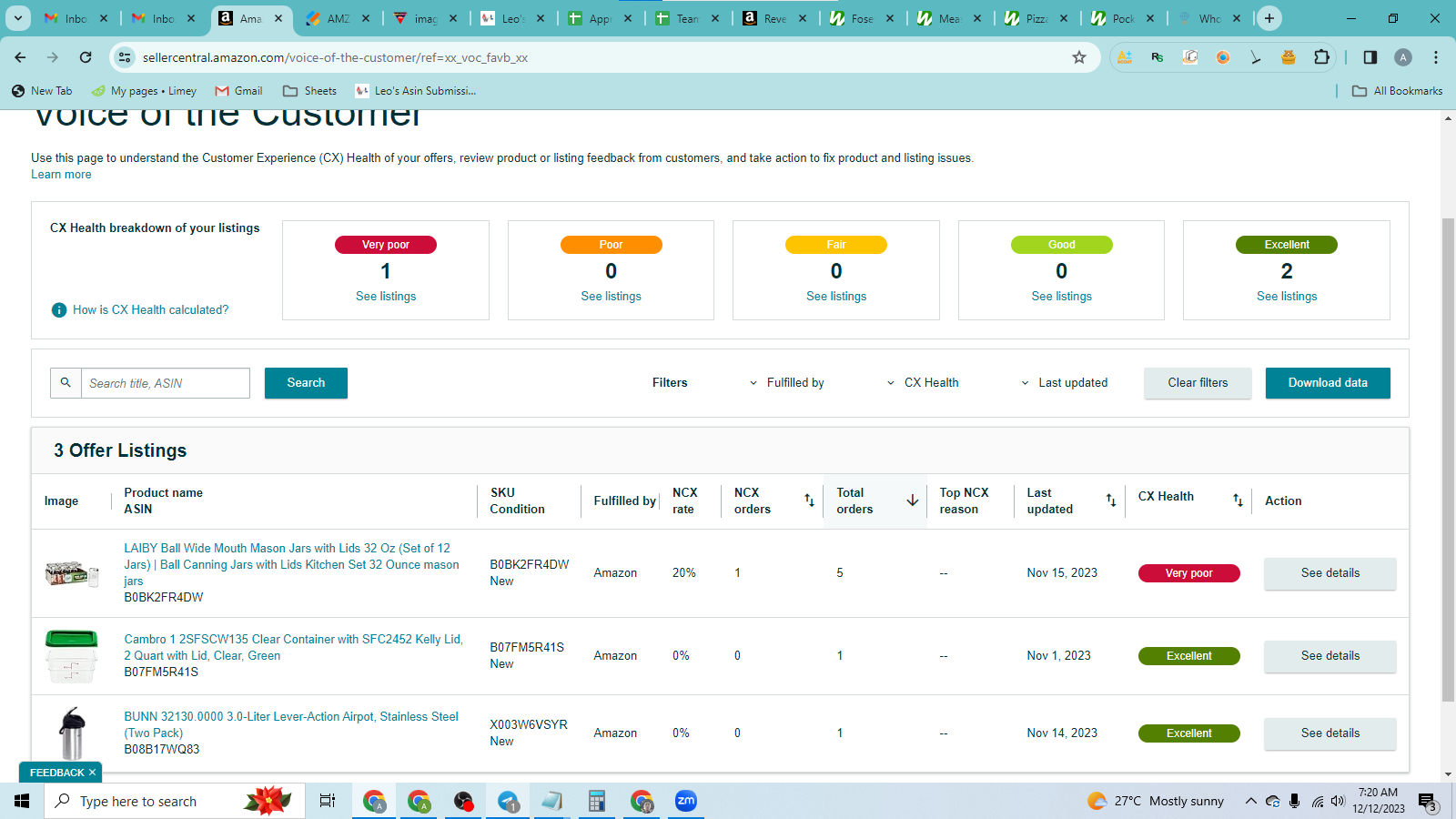The image size is (1456, 819).
Task: See listings under Very poor
Action: [386, 297]
